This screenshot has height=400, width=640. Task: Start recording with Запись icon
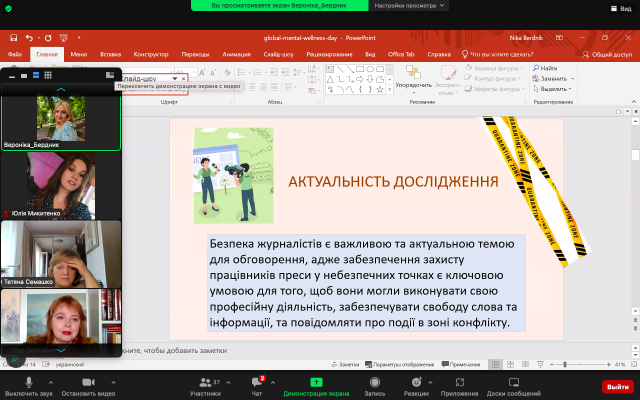coord(374,381)
